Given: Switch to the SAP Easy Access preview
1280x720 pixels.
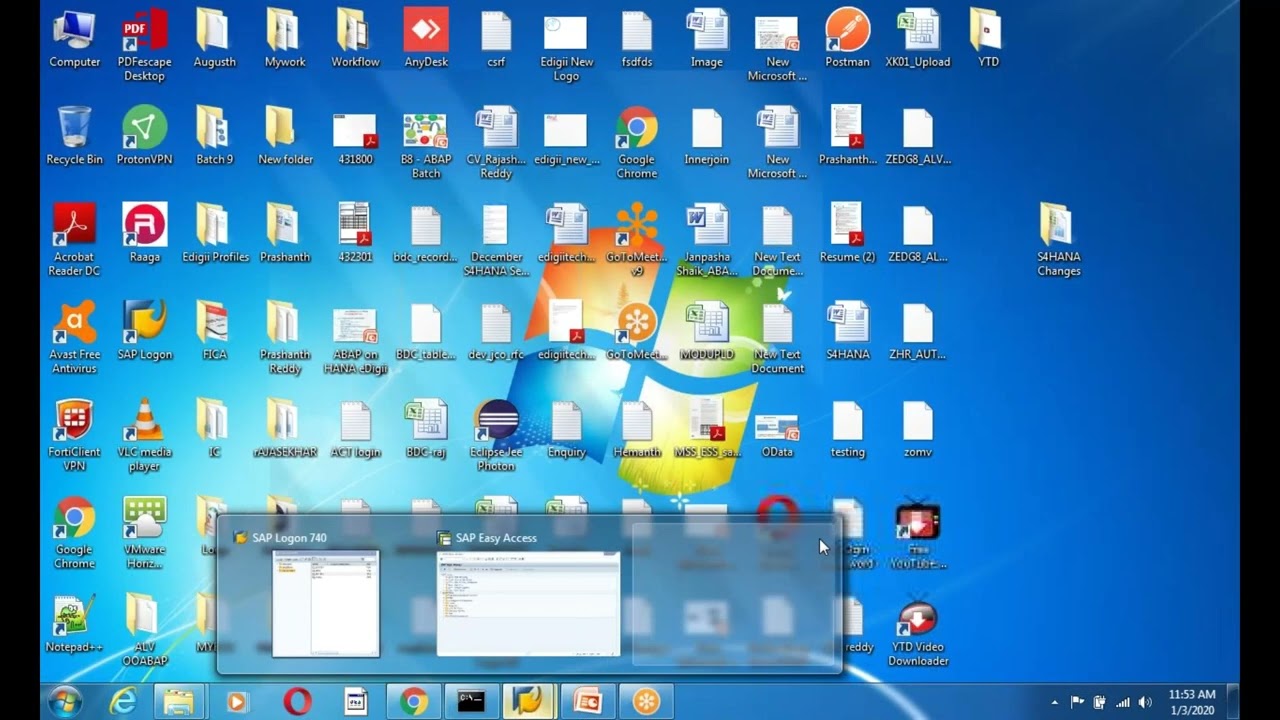Looking at the screenshot, I should pyautogui.click(x=528, y=603).
